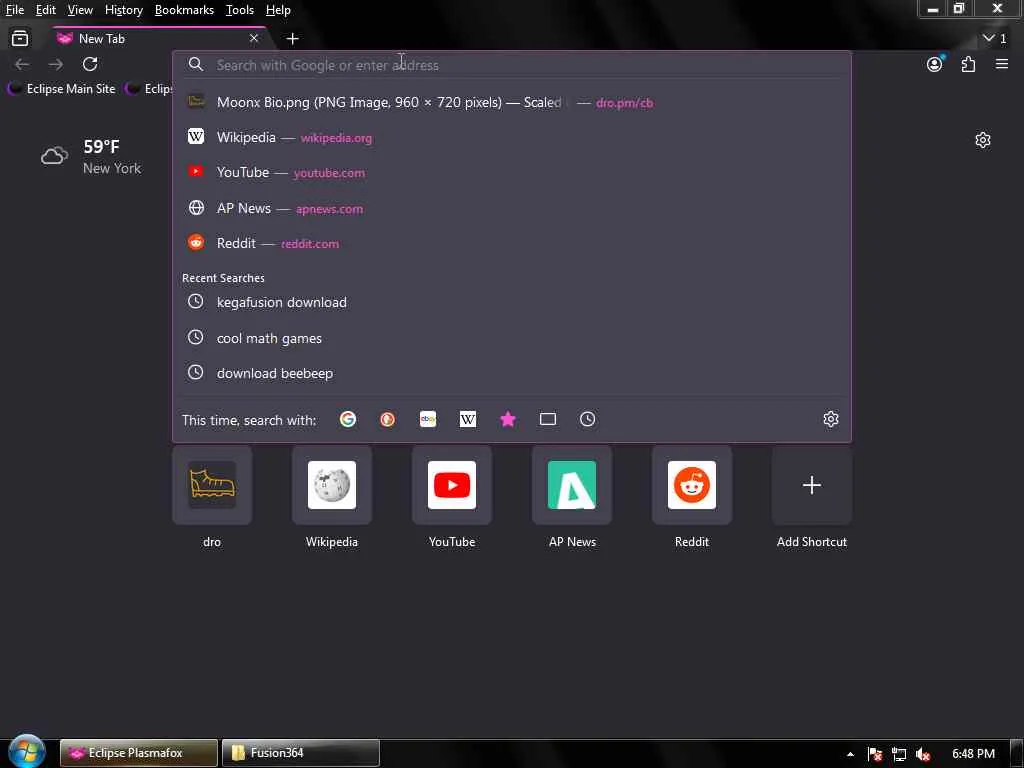Image resolution: width=1024 pixels, height=768 pixels.
Task: Open the account profile icon
Action: [935, 64]
